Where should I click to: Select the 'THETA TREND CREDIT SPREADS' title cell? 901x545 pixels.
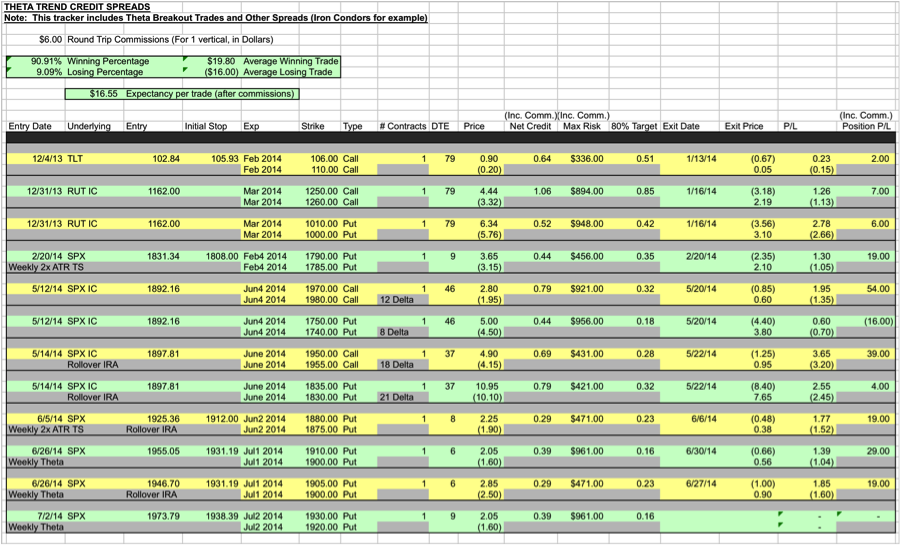(x=77, y=7)
